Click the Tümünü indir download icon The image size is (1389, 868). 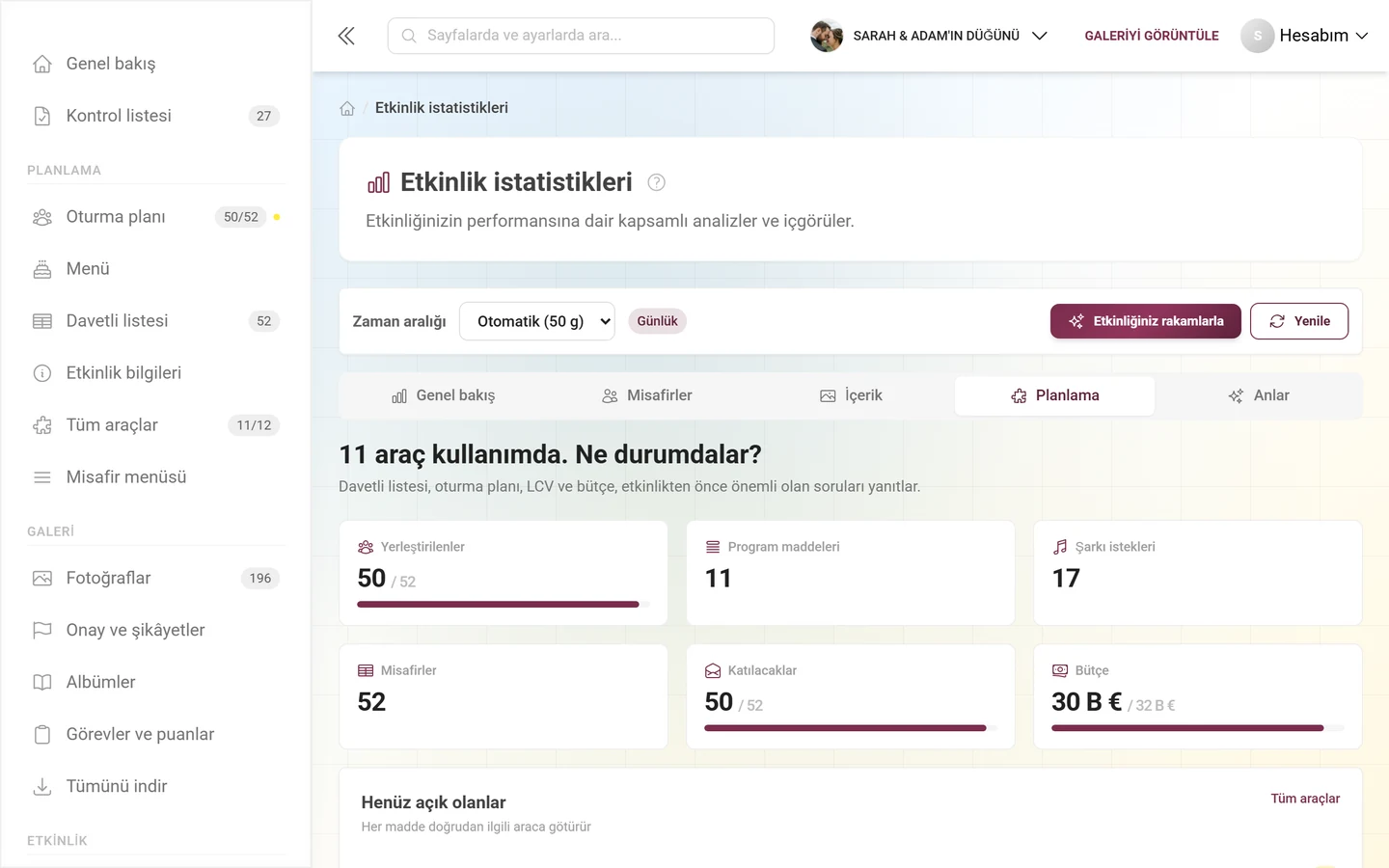42,787
